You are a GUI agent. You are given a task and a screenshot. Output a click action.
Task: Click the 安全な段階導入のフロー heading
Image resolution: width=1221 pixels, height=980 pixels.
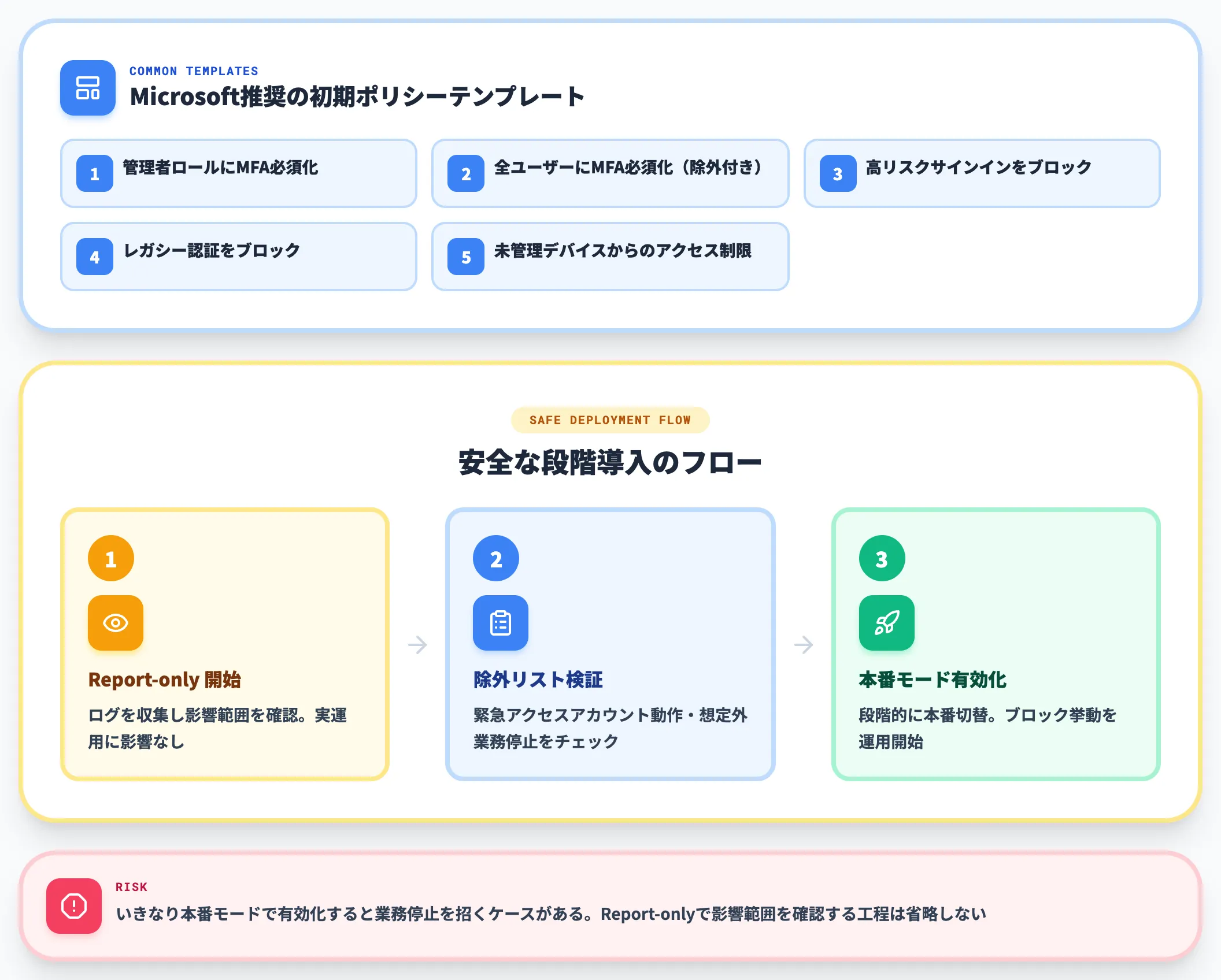pyautogui.click(x=610, y=463)
